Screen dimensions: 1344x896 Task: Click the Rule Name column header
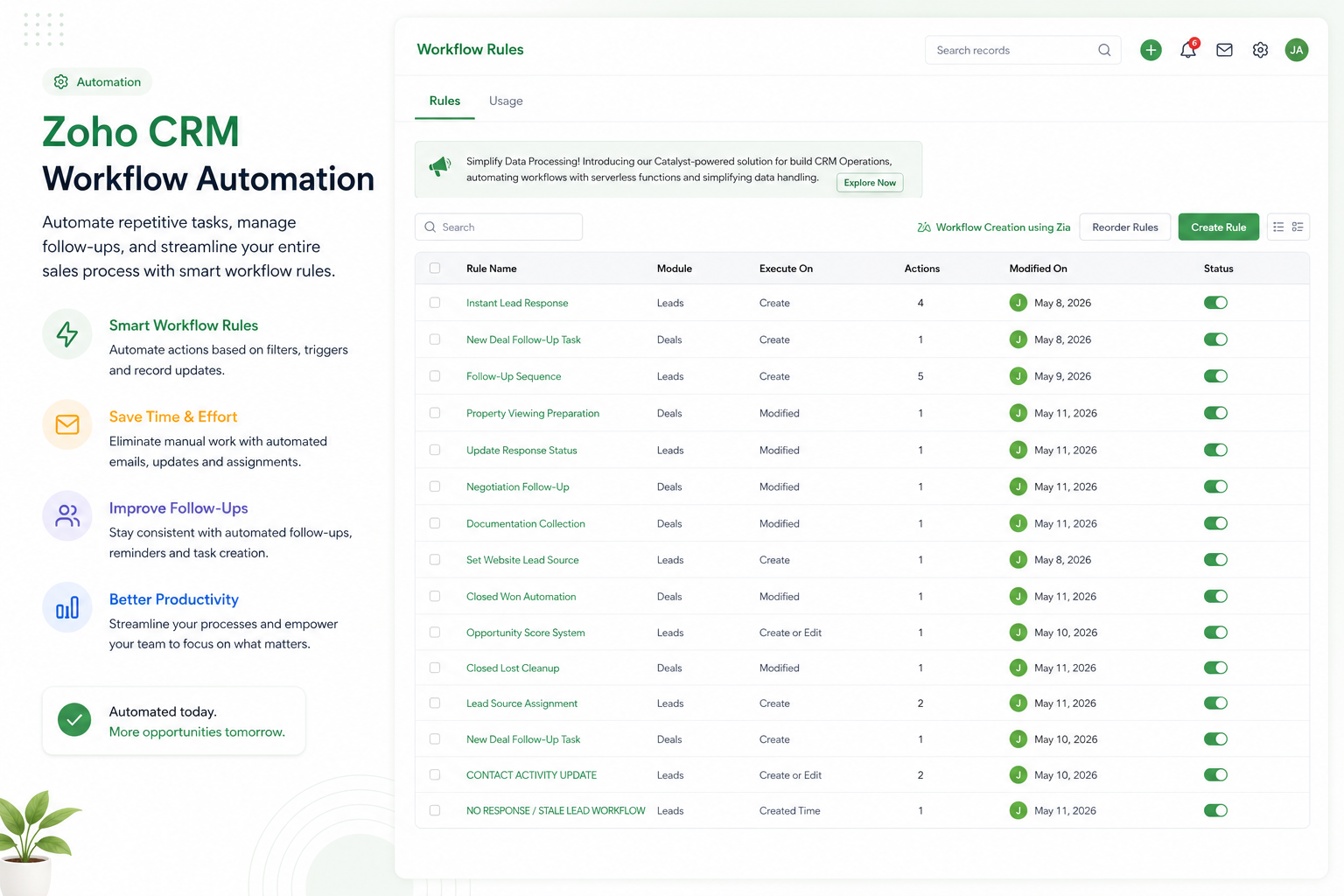pyautogui.click(x=492, y=269)
